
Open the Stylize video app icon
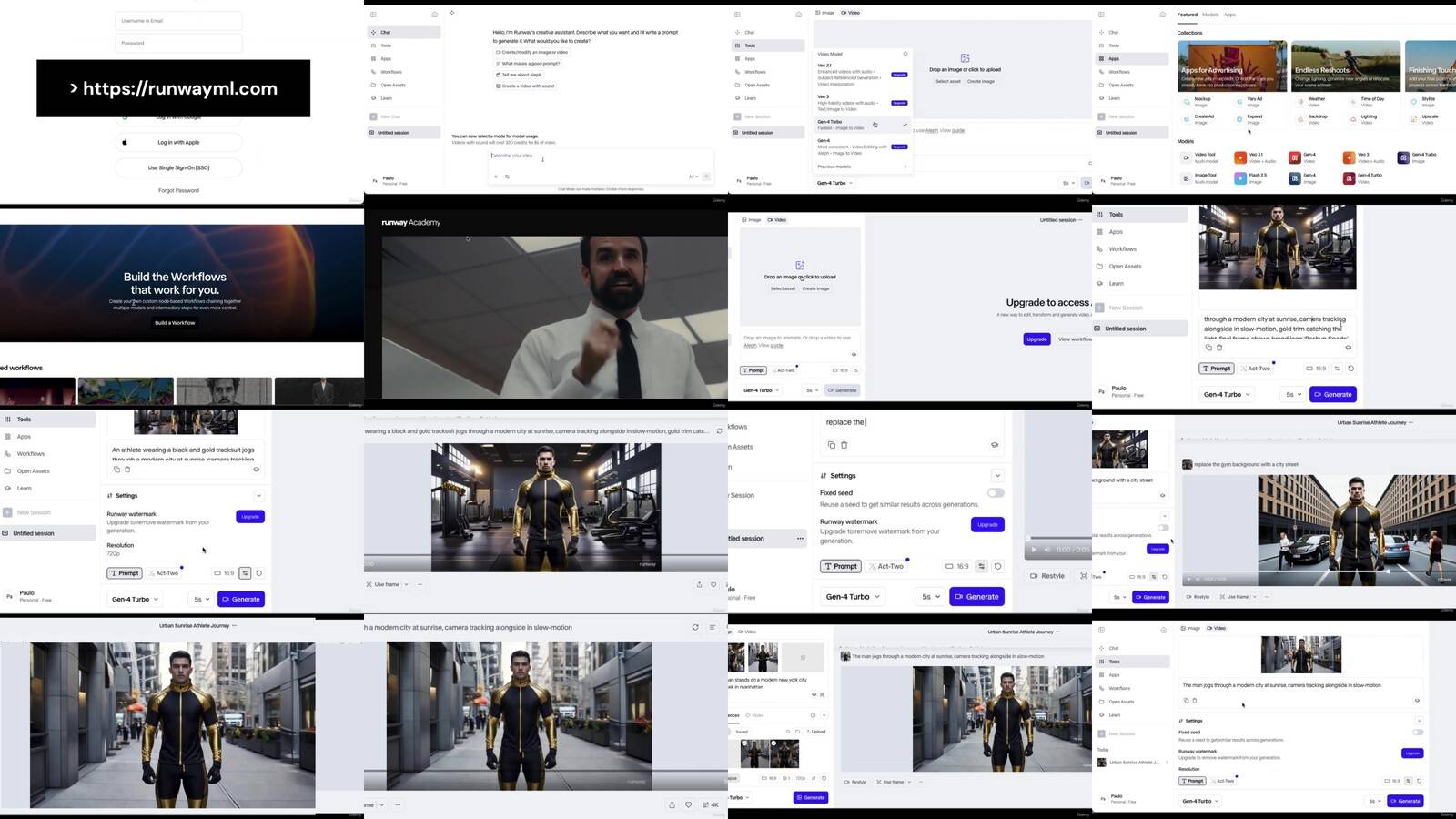coord(1413,101)
